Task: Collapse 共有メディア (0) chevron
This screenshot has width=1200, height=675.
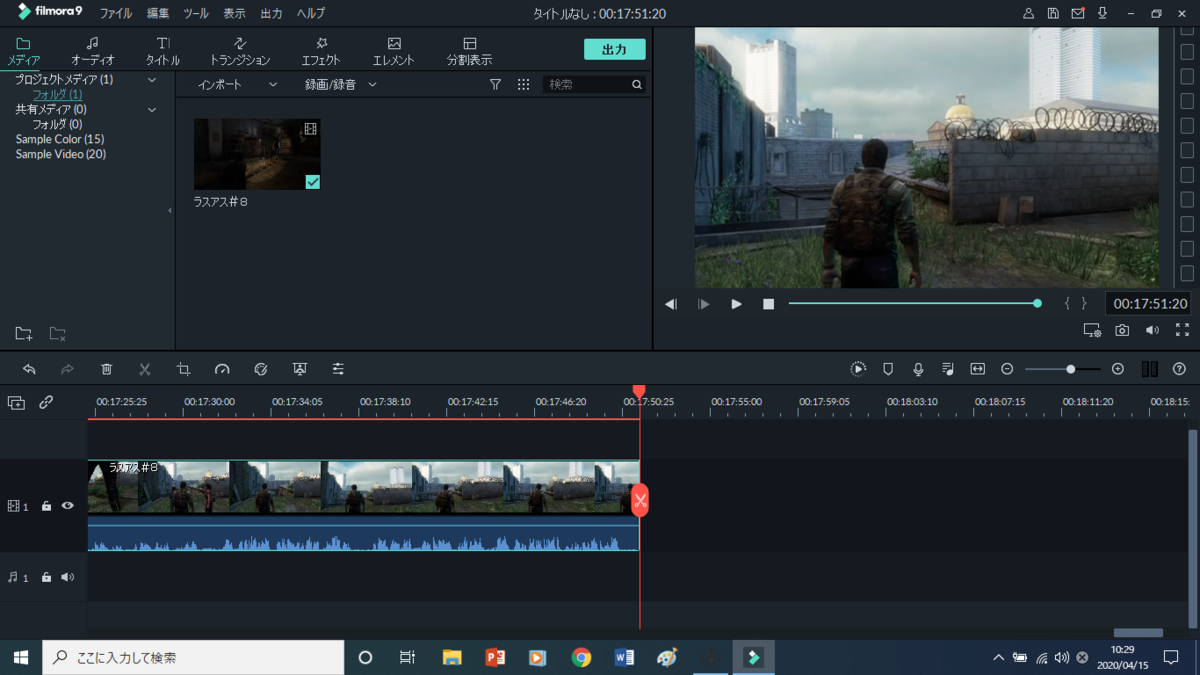Action: [x=152, y=110]
